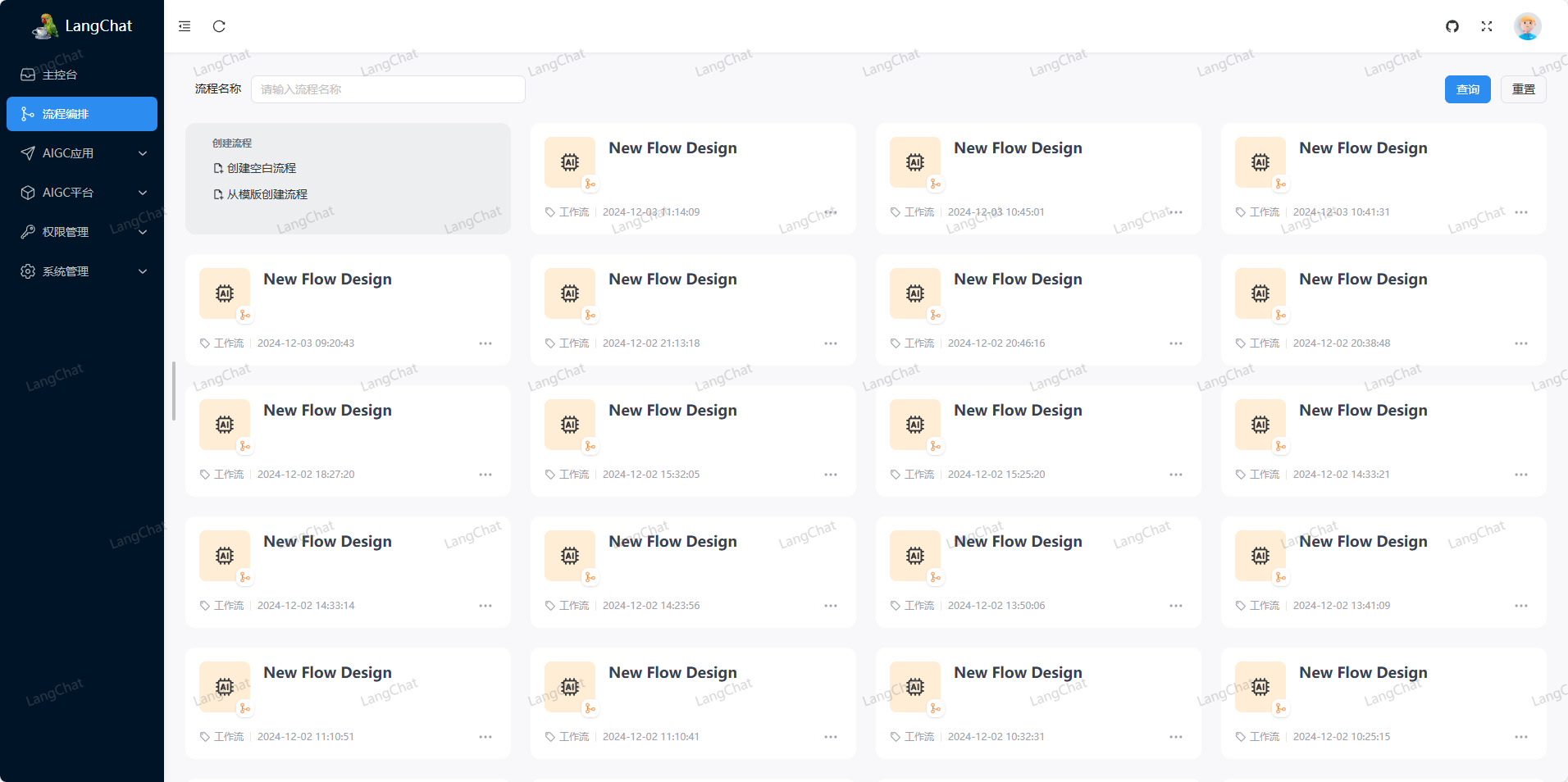Click AI chip icon of flow 2024-12-02 10:32:31

point(915,687)
